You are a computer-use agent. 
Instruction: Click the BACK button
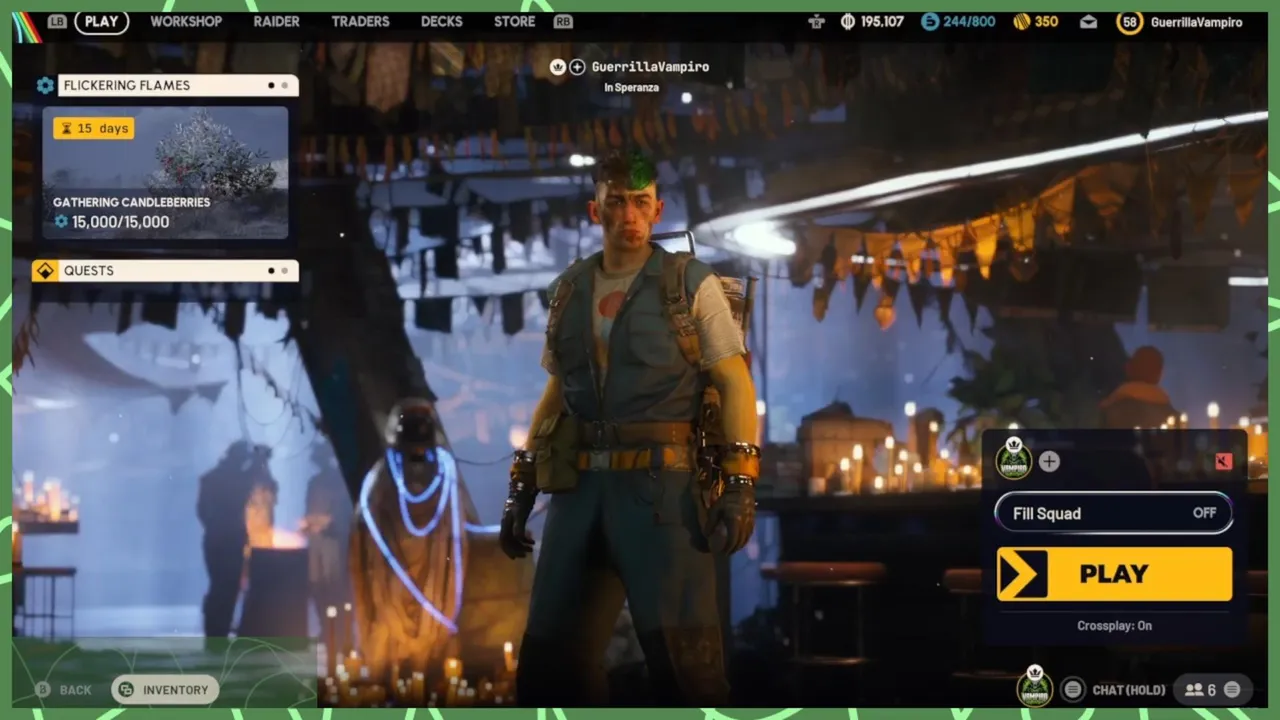point(75,690)
